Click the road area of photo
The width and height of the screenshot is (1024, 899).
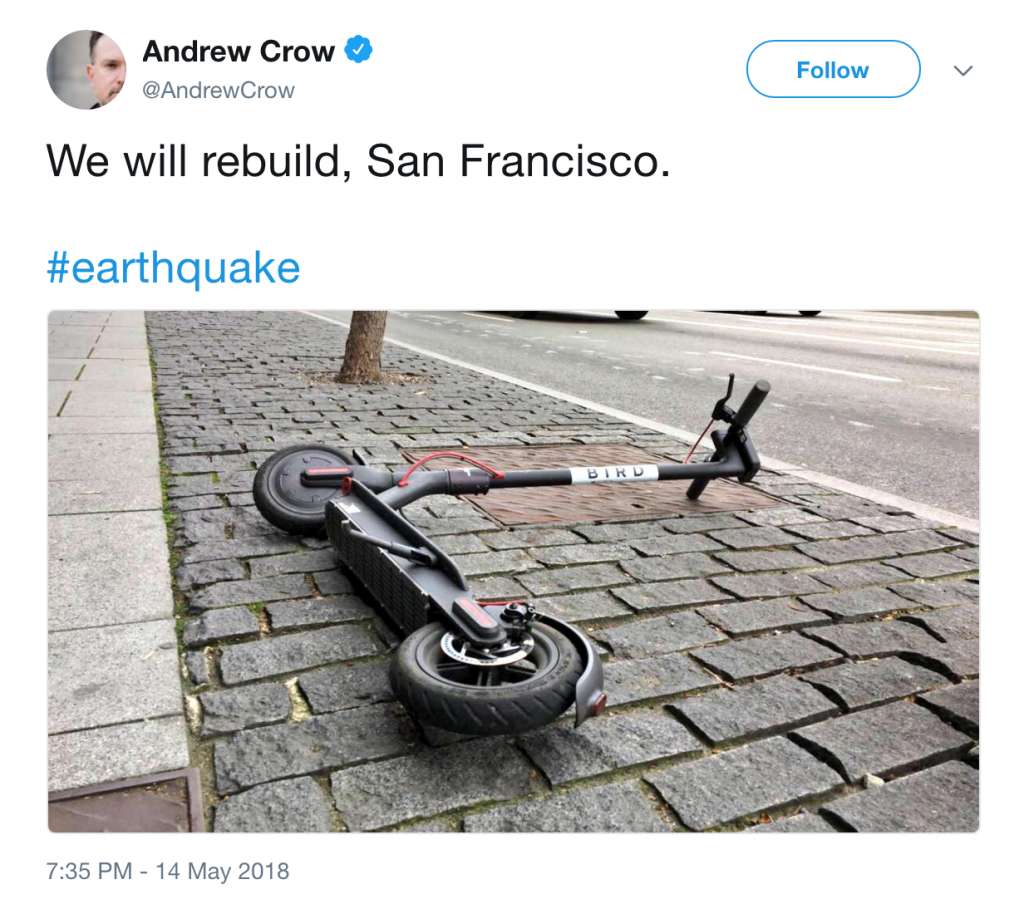tap(751, 379)
